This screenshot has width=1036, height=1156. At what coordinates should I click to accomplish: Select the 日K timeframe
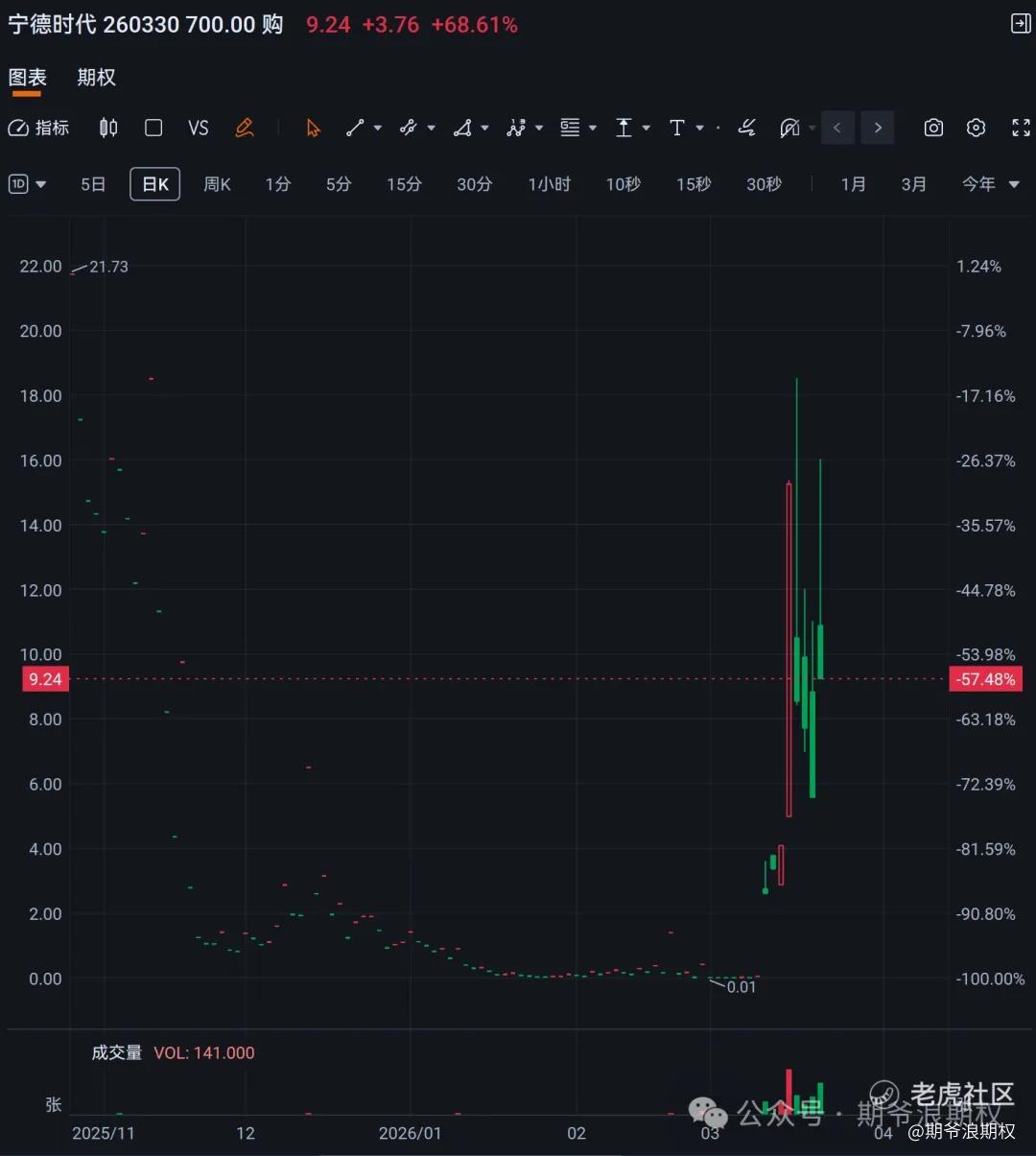[x=154, y=184]
